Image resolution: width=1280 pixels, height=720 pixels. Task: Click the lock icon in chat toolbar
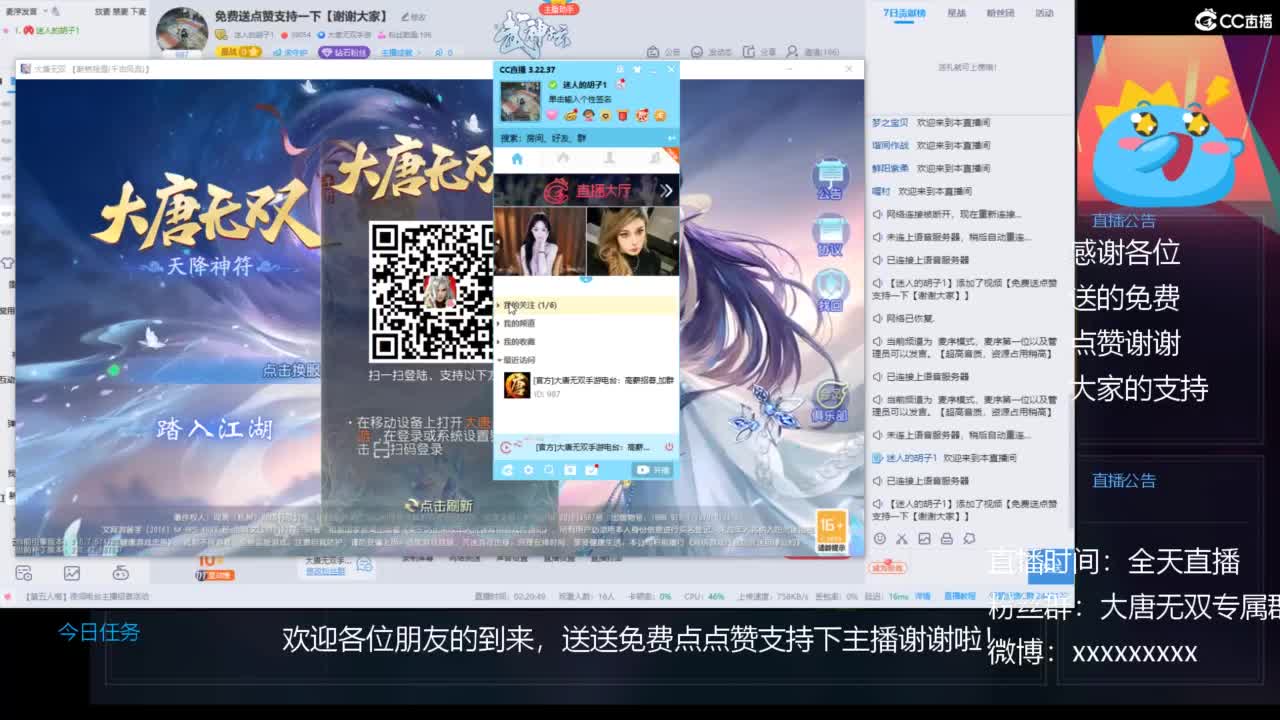coord(946,538)
